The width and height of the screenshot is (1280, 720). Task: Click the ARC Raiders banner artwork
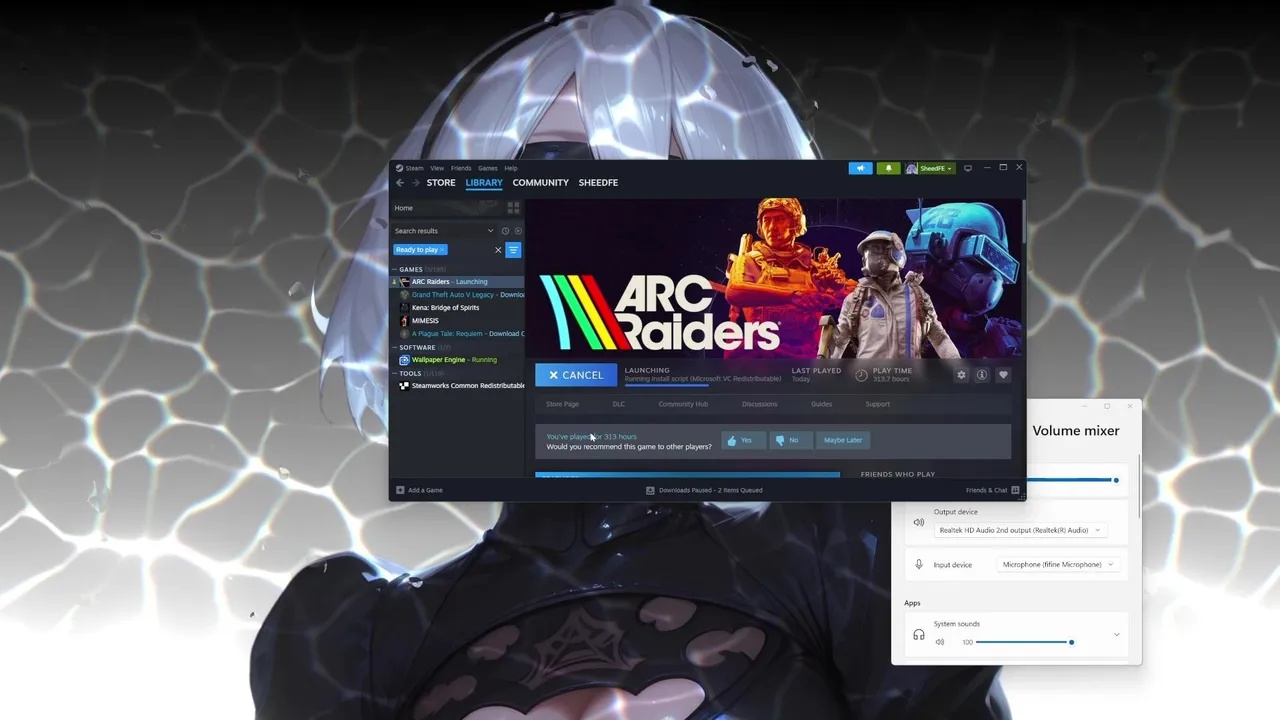point(774,278)
